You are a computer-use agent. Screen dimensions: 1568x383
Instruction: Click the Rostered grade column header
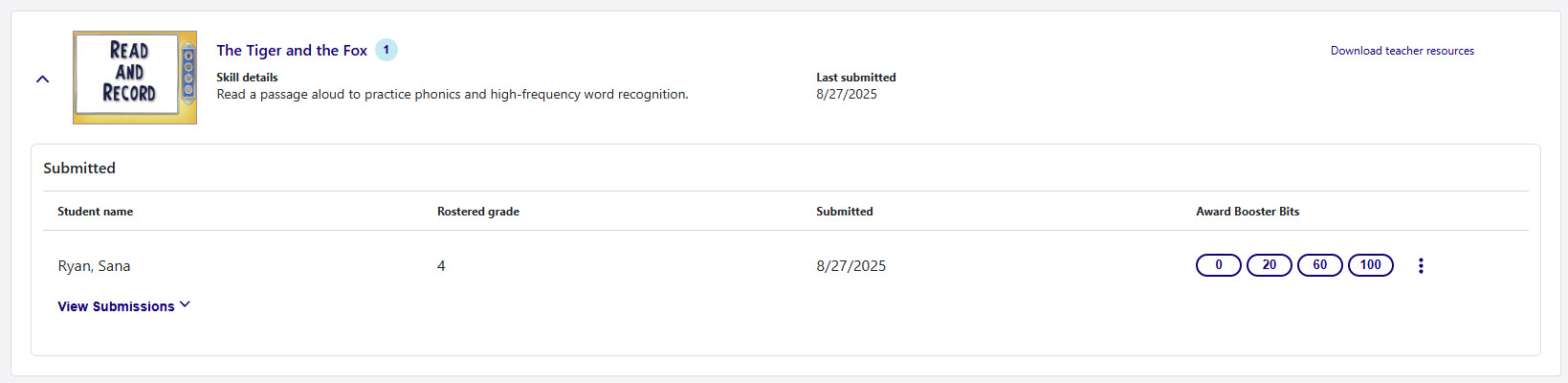tap(477, 212)
